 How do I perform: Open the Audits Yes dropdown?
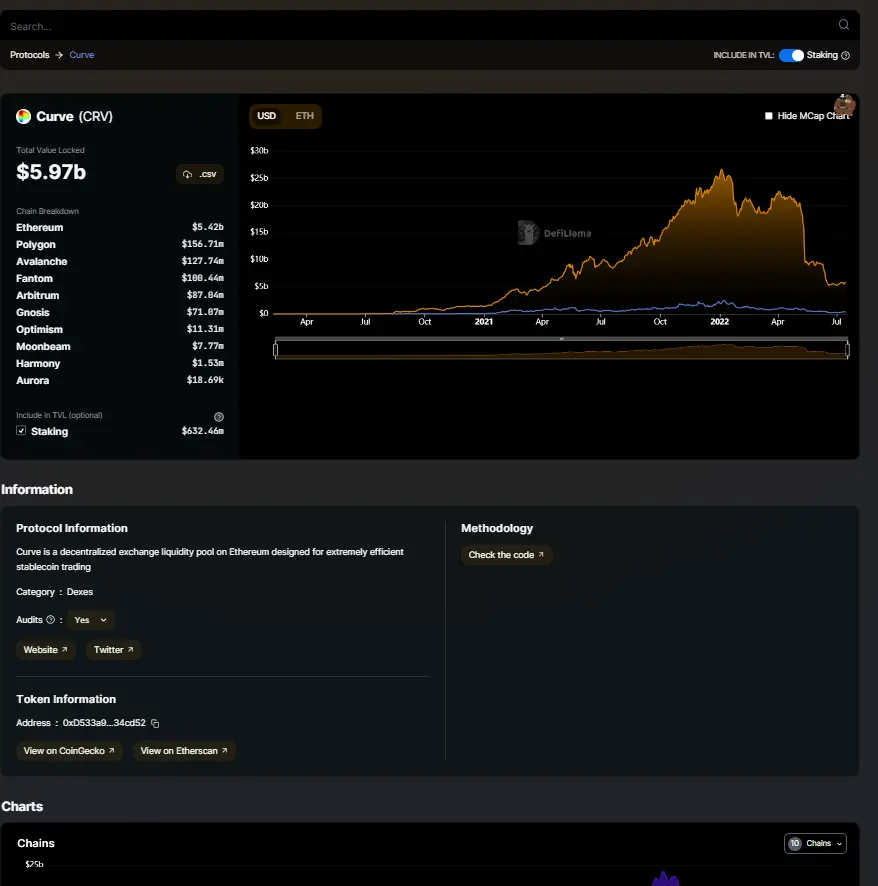coord(90,620)
